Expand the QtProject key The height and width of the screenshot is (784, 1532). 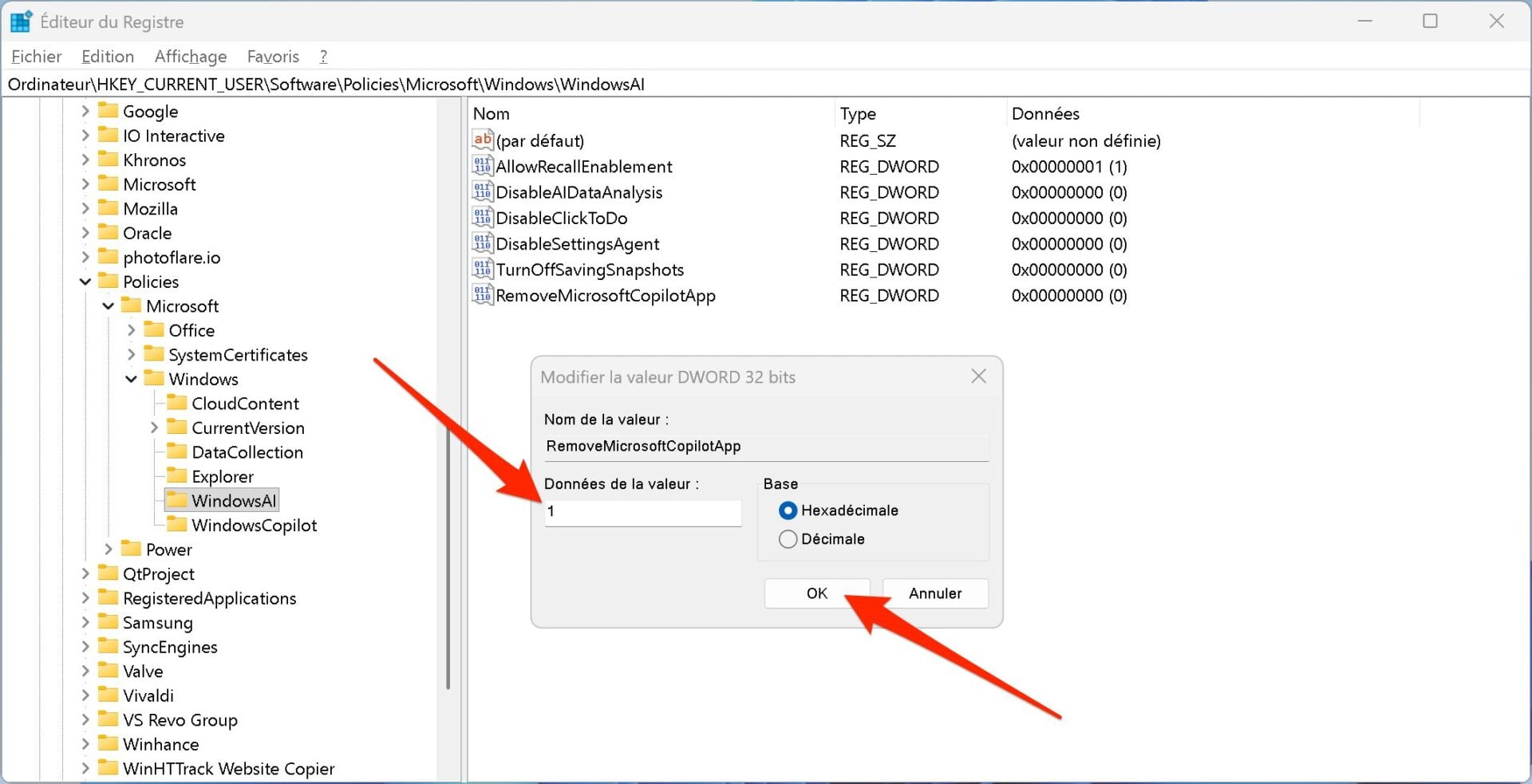pos(85,573)
